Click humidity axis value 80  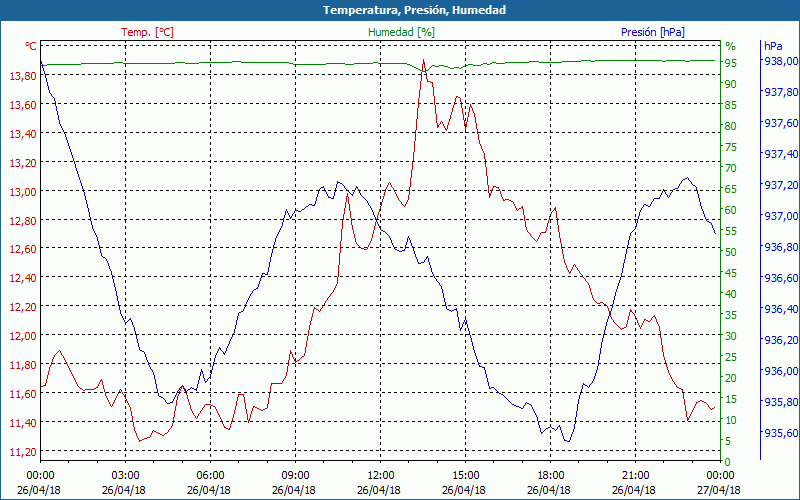(731, 126)
